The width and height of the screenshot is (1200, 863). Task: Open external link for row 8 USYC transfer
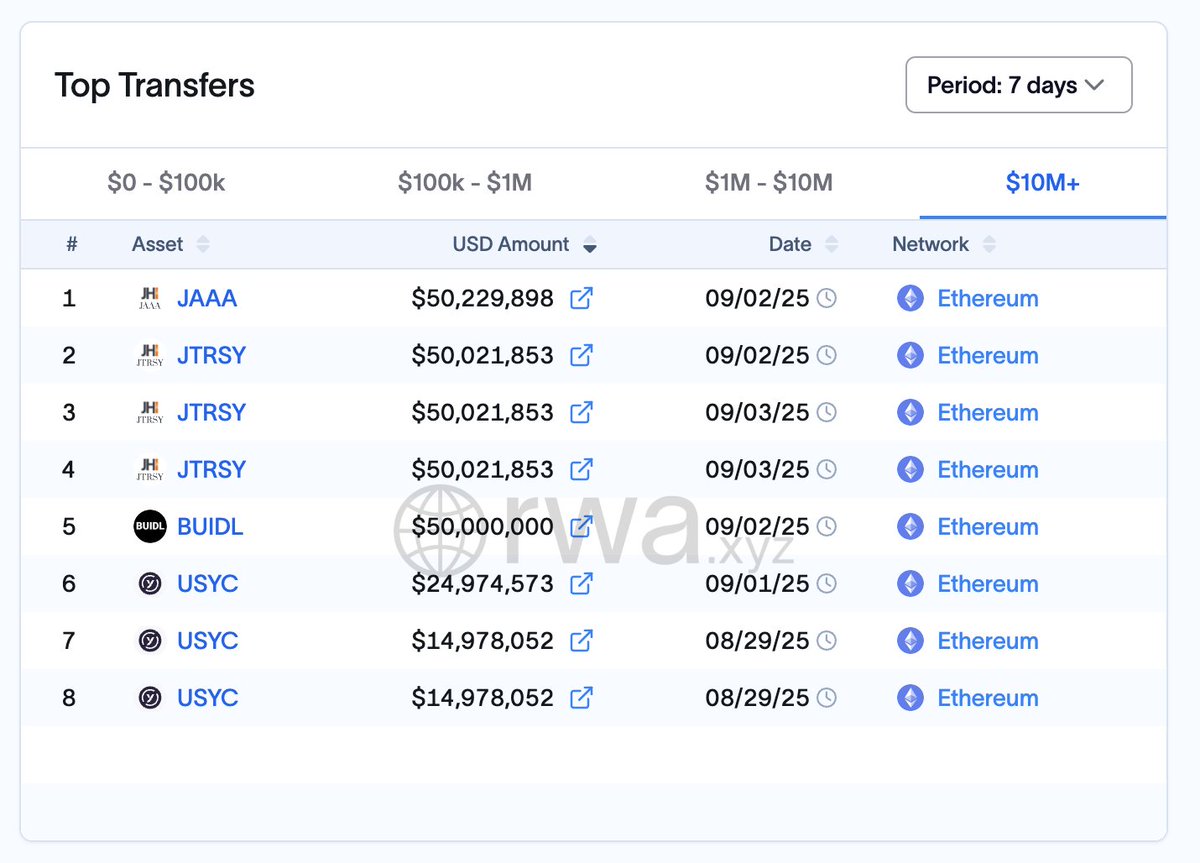[581, 697]
